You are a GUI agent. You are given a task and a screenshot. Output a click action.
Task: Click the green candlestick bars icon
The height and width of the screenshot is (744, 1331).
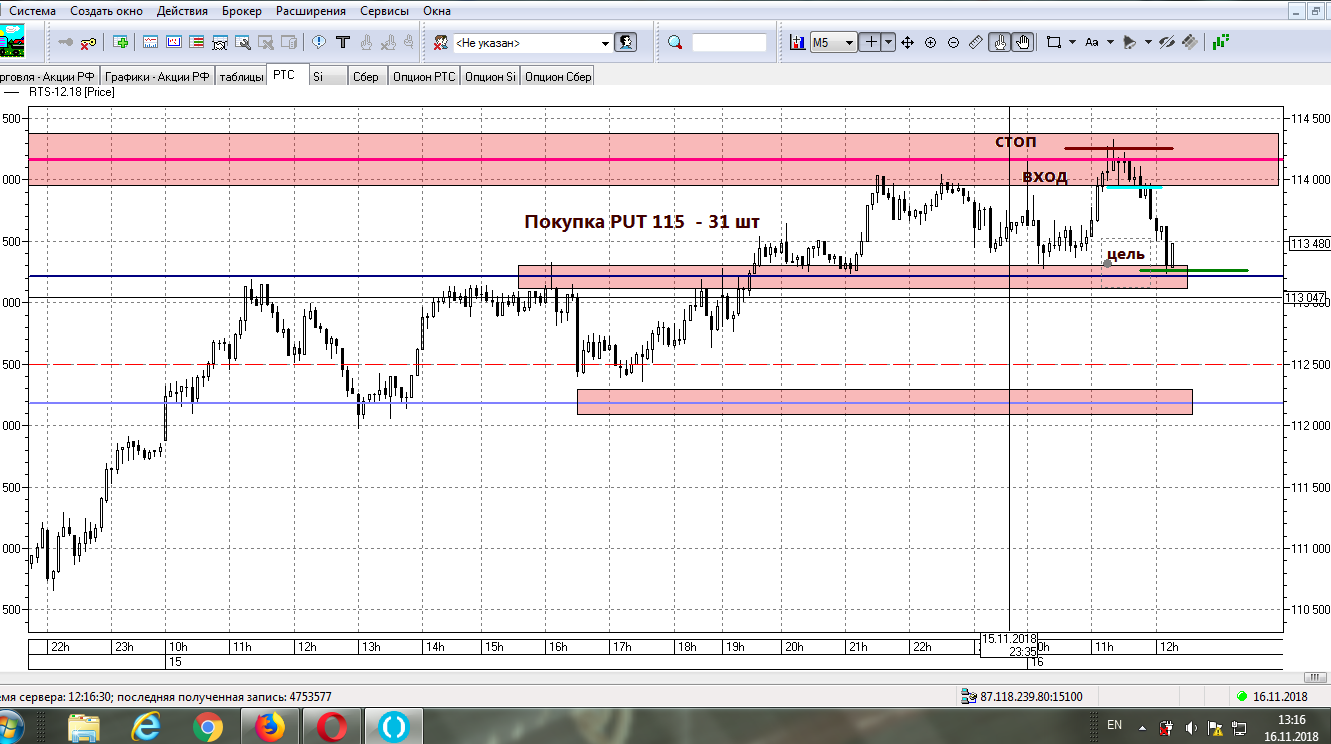(x=1221, y=43)
